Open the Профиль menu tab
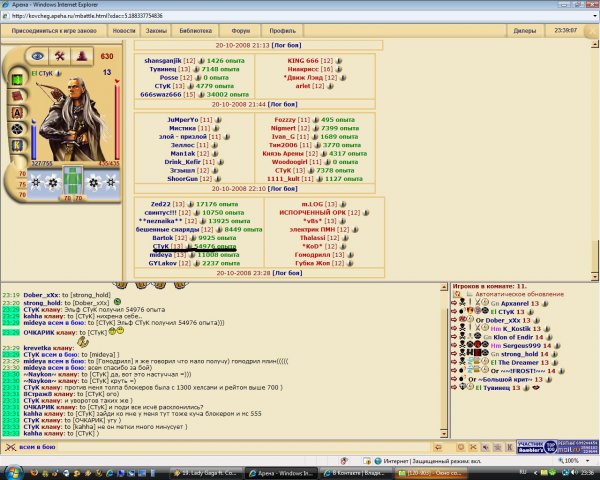600x480 pixels. (x=282, y=31)
